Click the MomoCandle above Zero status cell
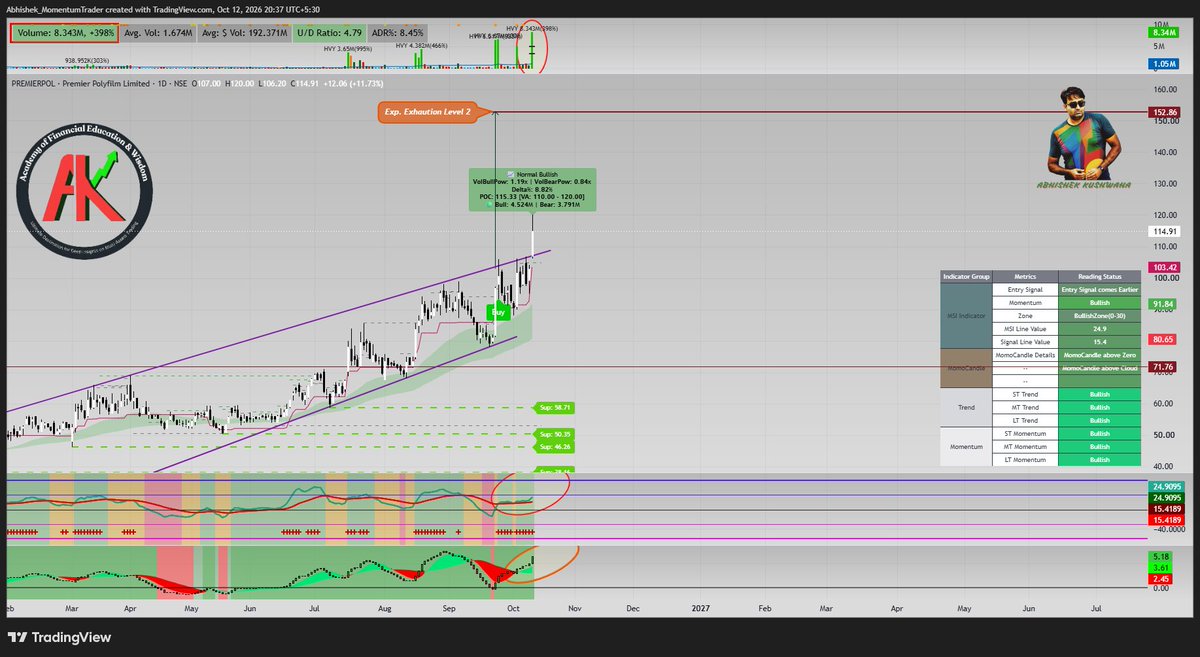 (1100, 355)
